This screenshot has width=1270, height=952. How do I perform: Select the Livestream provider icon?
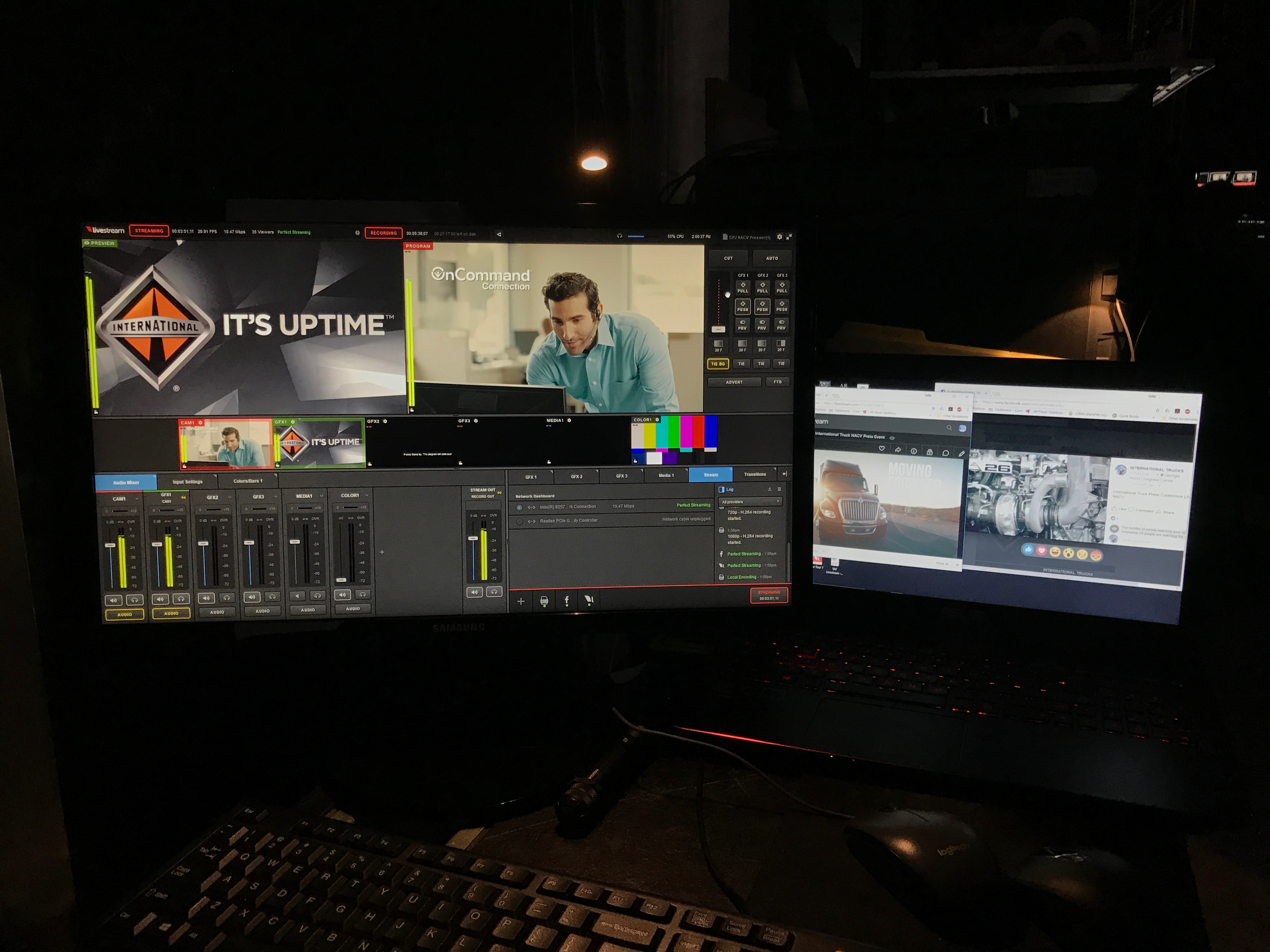(588, 600)
